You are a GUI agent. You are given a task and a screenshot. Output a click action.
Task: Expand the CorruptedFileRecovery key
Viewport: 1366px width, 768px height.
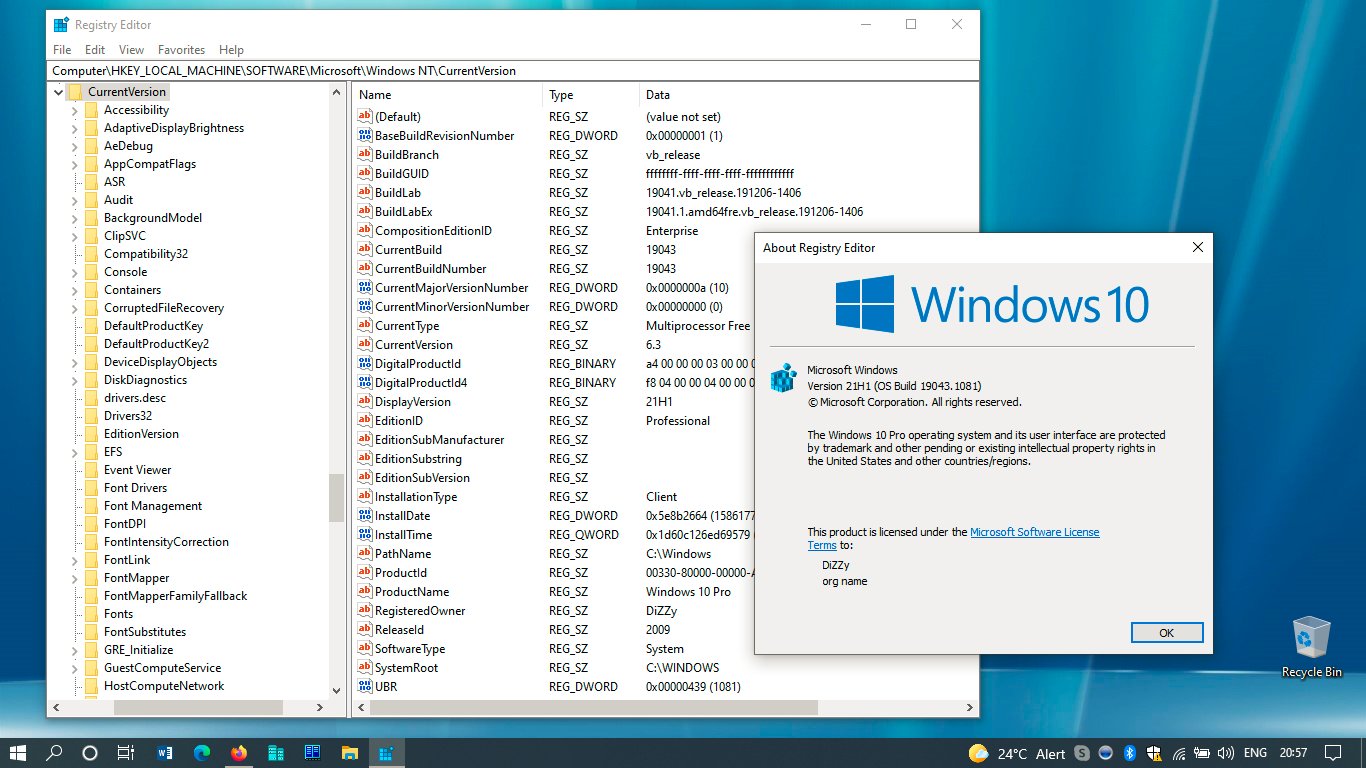75,308
